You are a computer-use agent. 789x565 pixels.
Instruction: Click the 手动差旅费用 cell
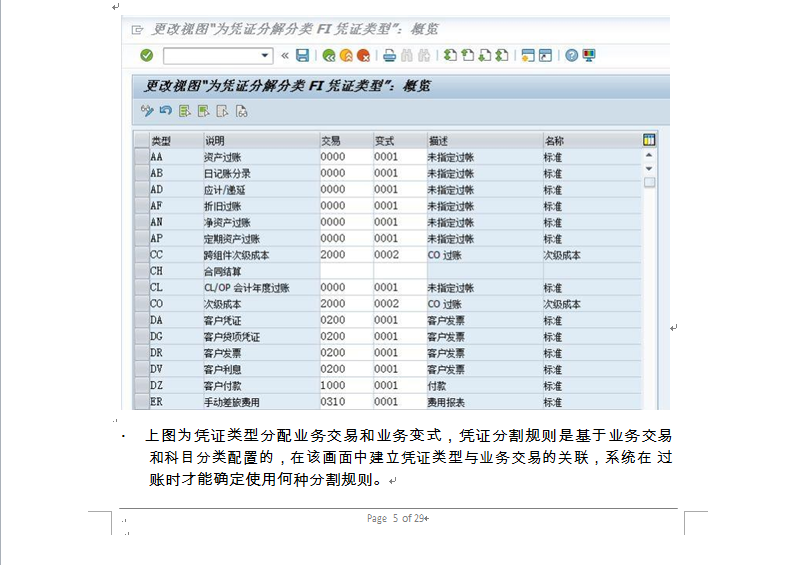tap(261, 402)
